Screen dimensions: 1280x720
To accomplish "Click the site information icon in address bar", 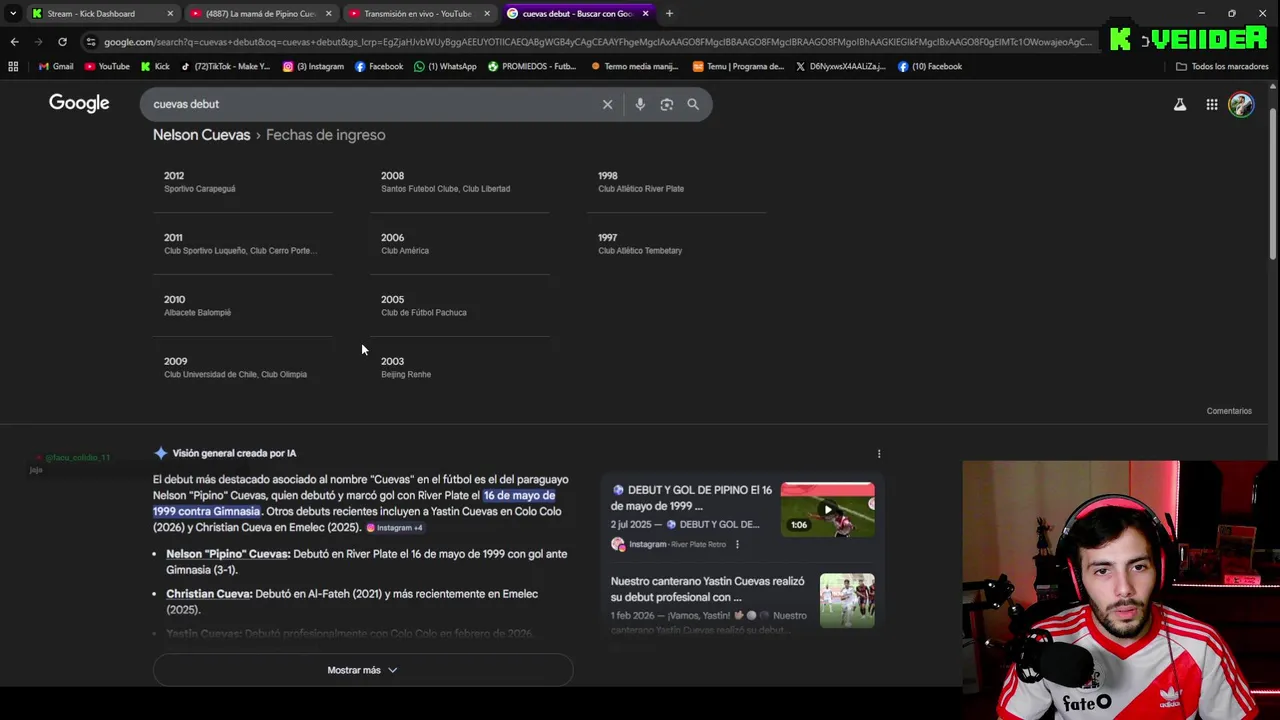I will coord(91,42).
